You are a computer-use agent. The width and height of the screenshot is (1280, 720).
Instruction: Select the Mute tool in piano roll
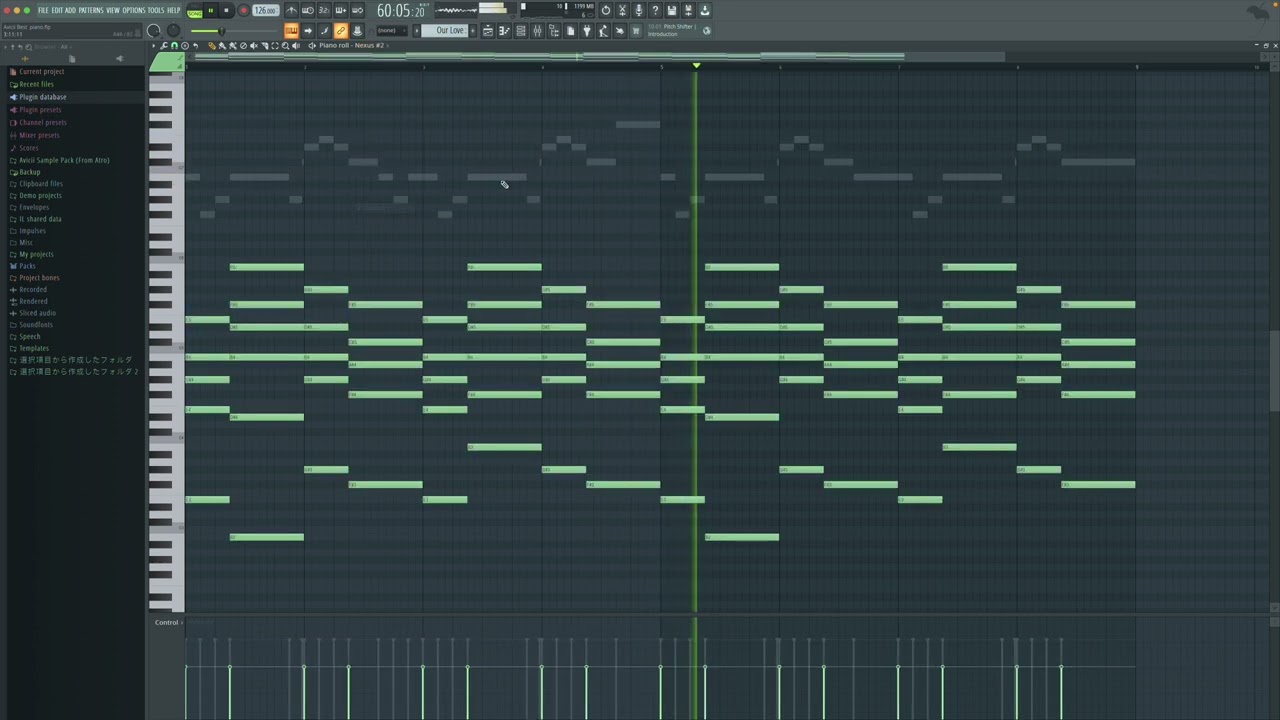(254, 46)
